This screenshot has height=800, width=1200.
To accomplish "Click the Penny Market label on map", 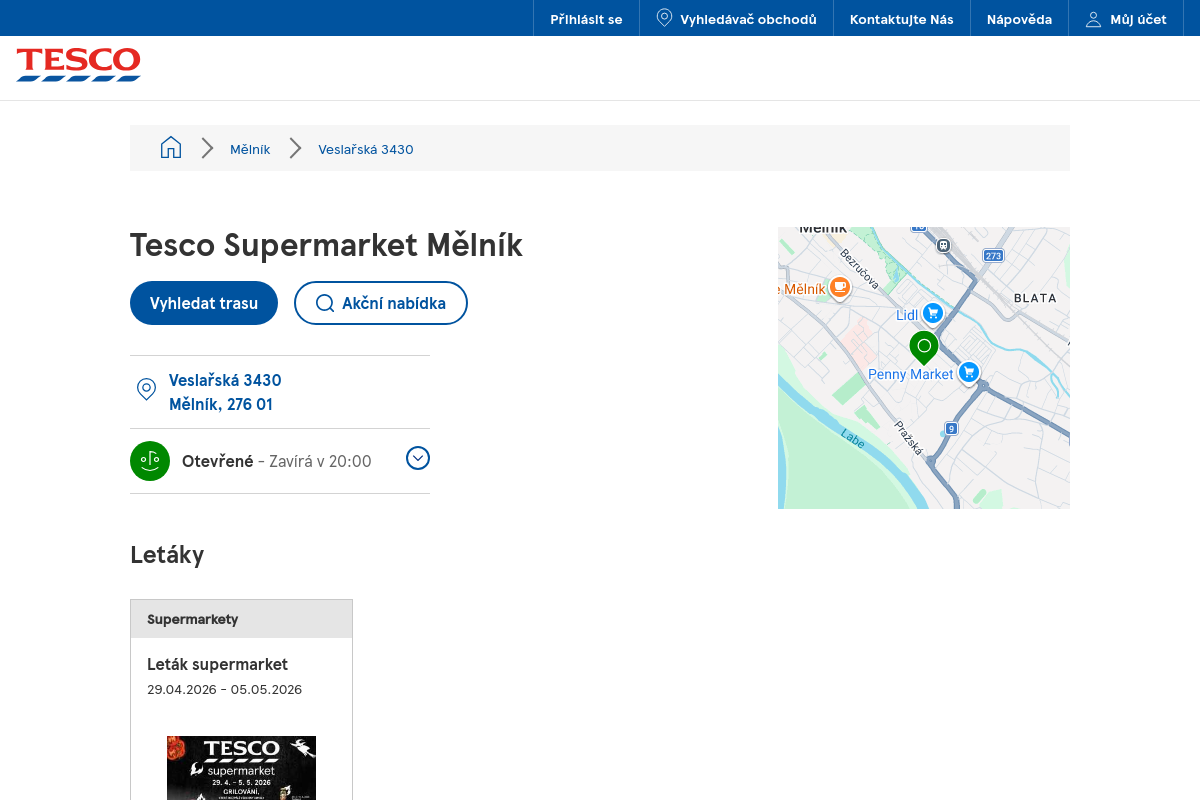I will pyautogui.click(x=911, y=374).
